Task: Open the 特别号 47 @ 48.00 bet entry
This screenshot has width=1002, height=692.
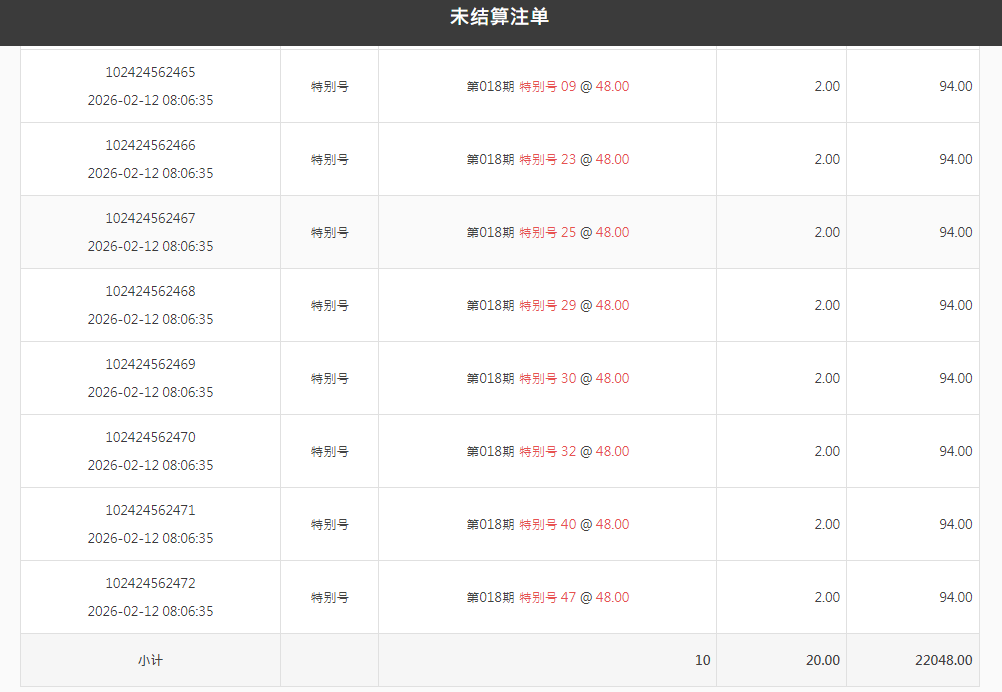Action: (x=573, y=598)
